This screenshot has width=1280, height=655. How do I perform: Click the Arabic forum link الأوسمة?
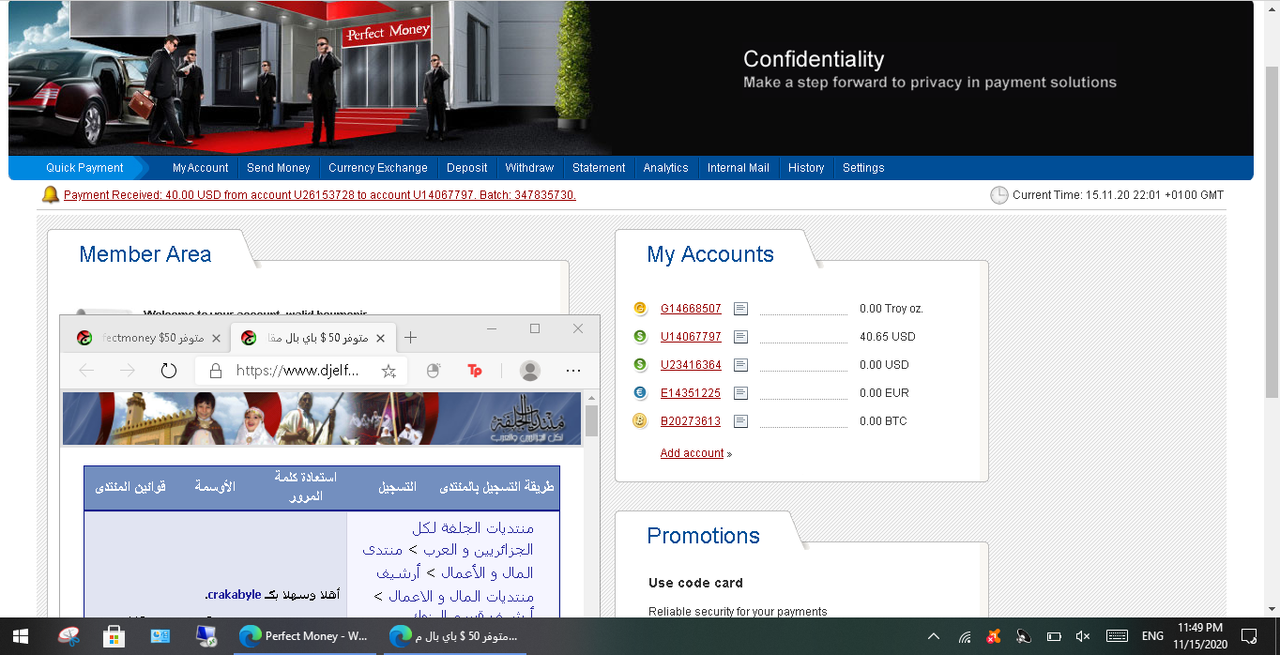click(x=214, y=486)
